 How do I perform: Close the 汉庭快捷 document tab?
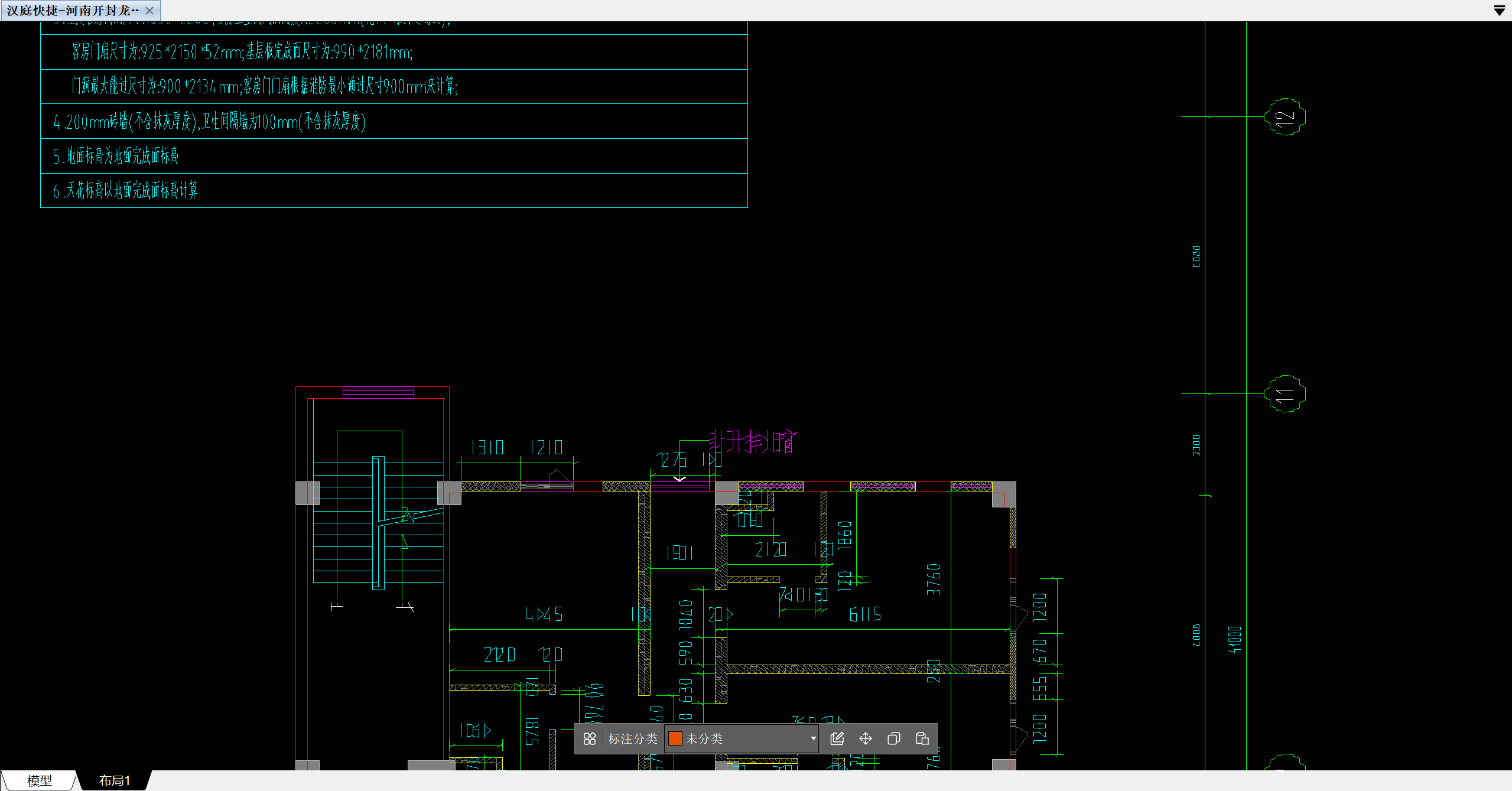pos(149,11)
